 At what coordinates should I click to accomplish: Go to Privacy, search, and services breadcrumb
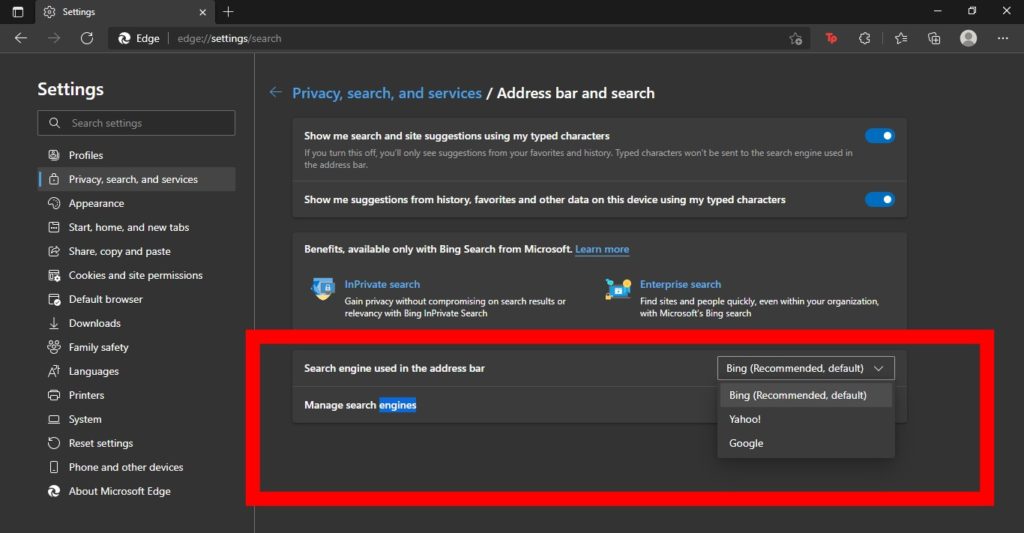point(387,93)
